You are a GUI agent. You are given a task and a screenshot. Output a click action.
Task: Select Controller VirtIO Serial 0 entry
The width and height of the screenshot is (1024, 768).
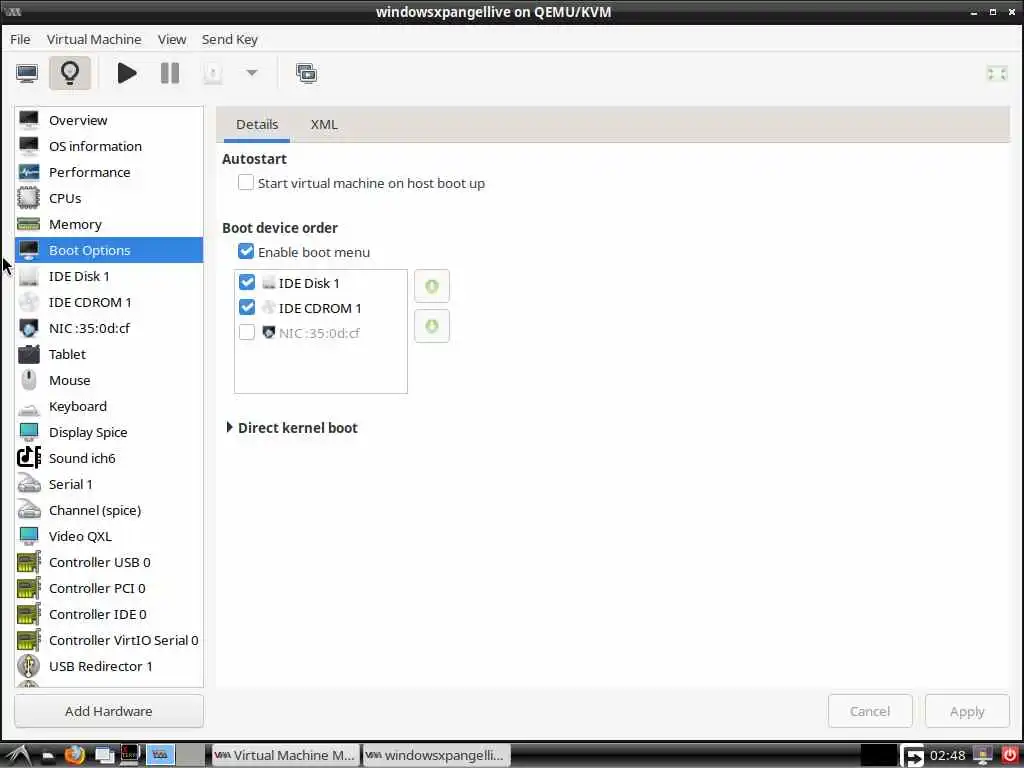point(109,641)
